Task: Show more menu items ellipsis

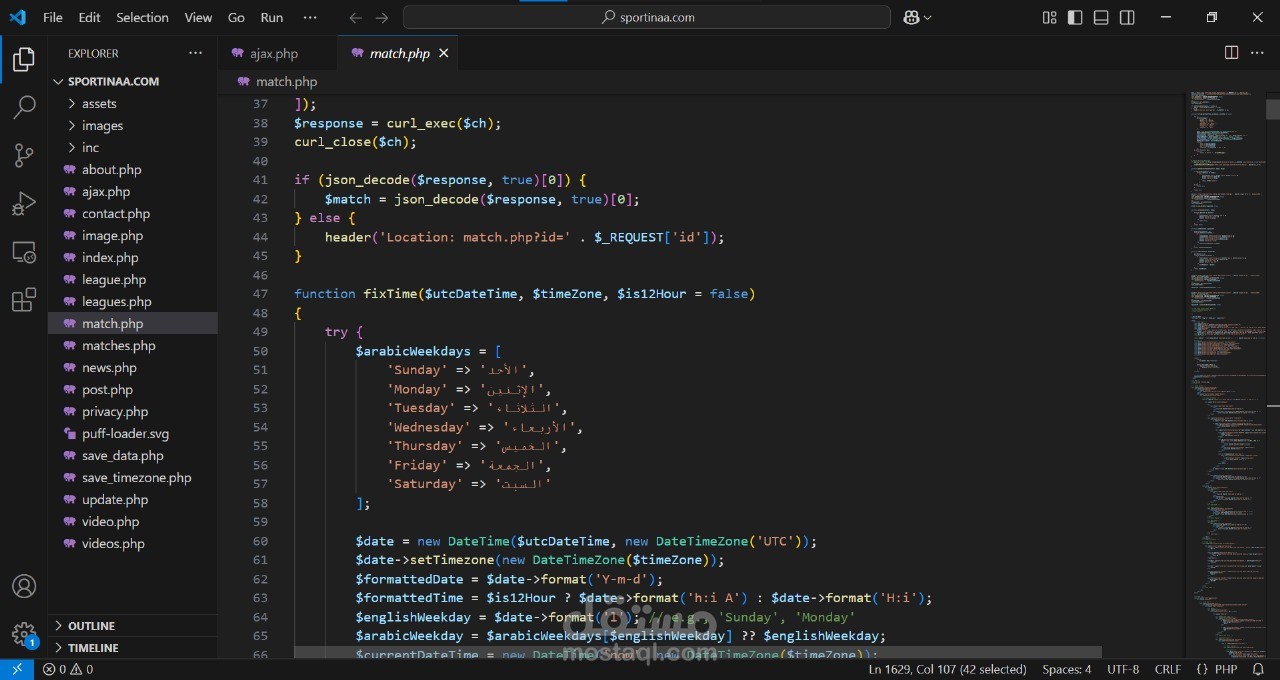Action: click(309, 17)
